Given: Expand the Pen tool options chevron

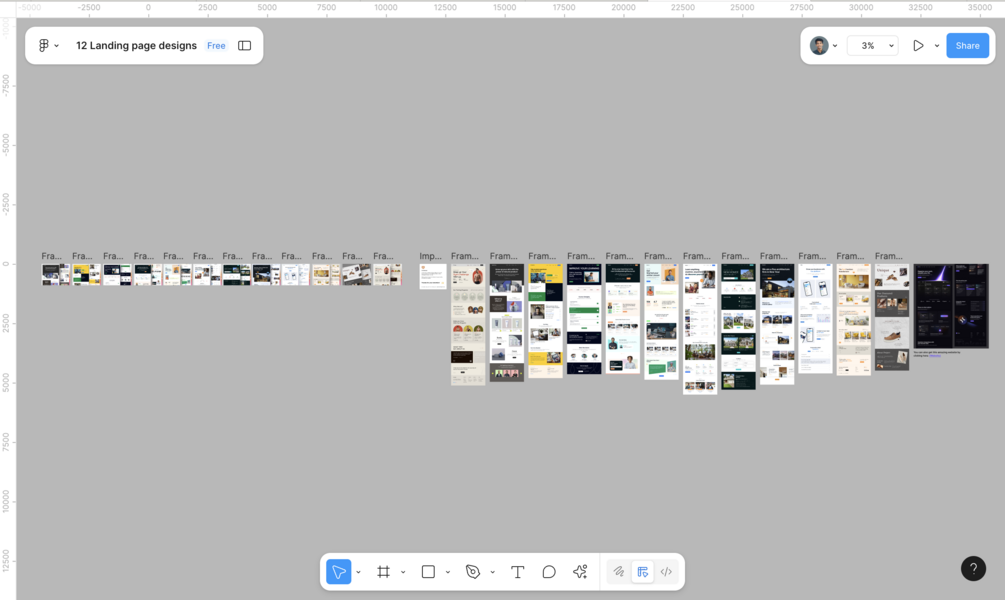Looking at the screenshot, I should click(492, 572).
